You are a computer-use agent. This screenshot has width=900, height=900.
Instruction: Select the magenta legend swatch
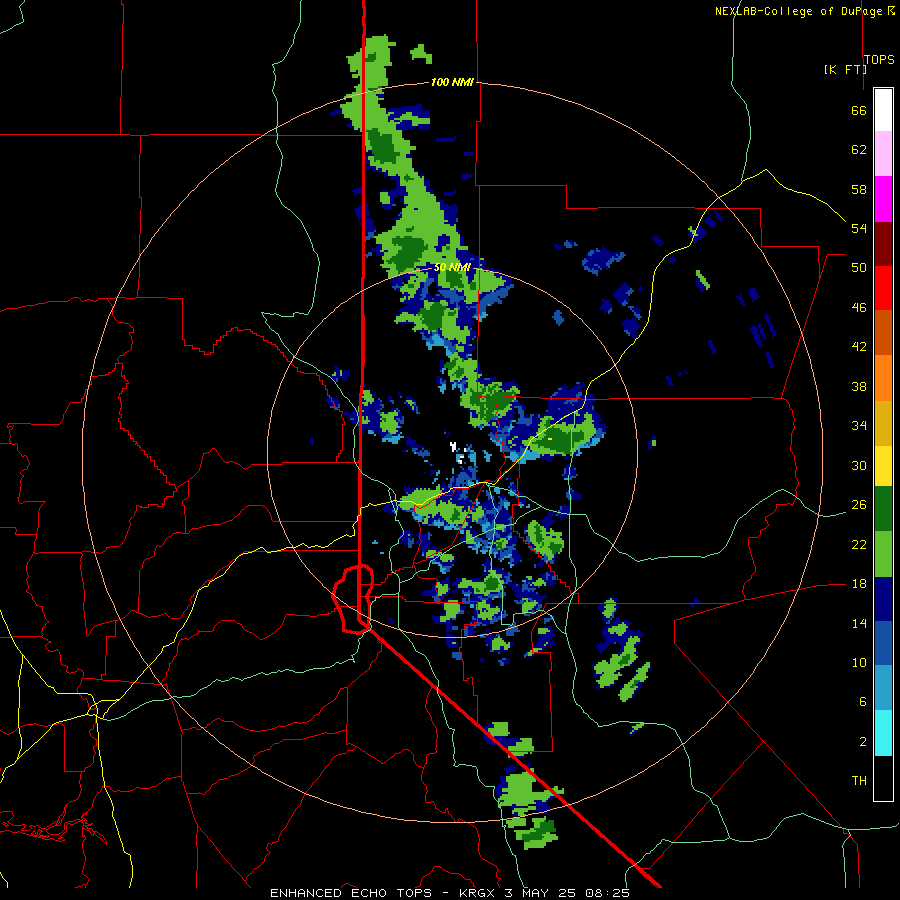tap(883, 199)
